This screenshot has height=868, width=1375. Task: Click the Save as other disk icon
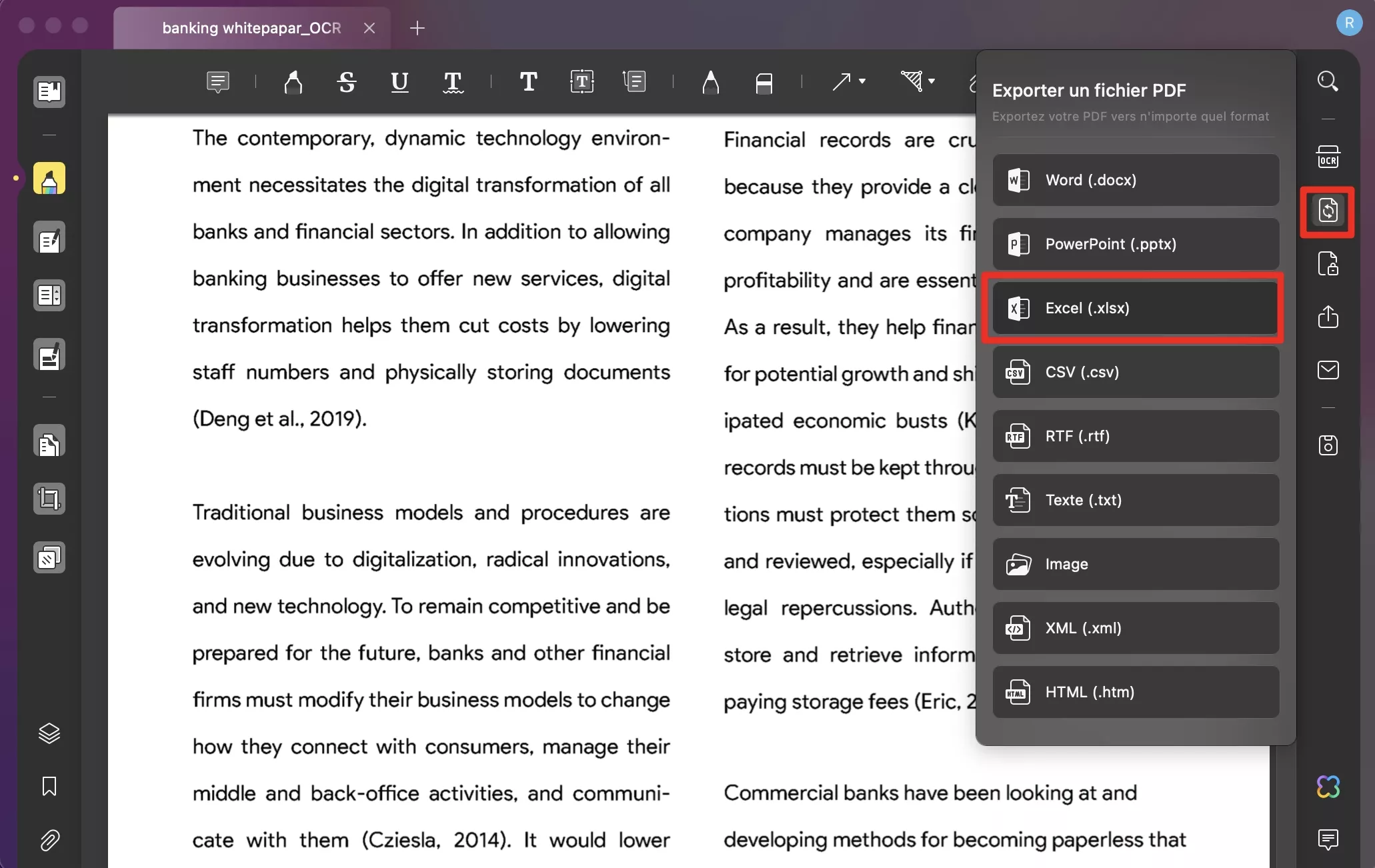coord(1328,445)
